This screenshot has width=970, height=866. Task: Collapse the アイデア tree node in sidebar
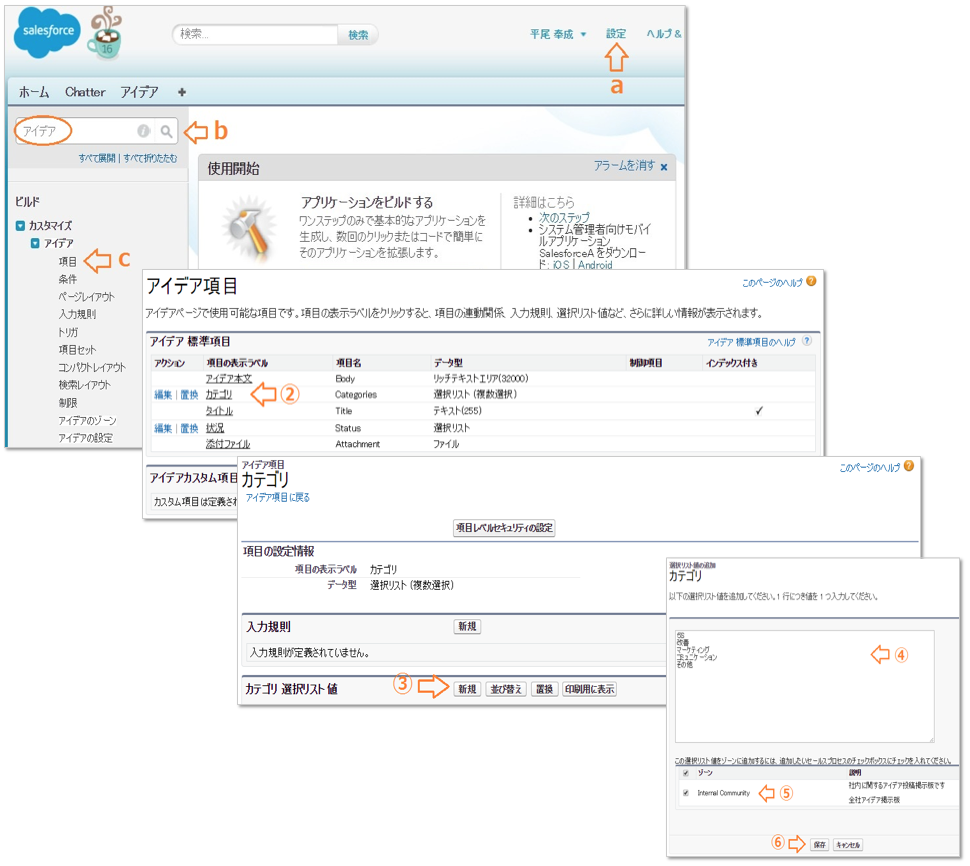click(35, 243)
